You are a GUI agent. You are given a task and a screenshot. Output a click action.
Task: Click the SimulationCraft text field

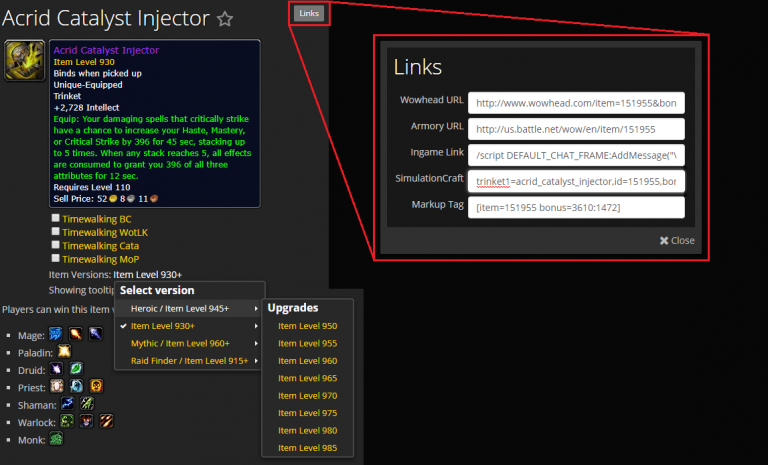tap(577, 180)
